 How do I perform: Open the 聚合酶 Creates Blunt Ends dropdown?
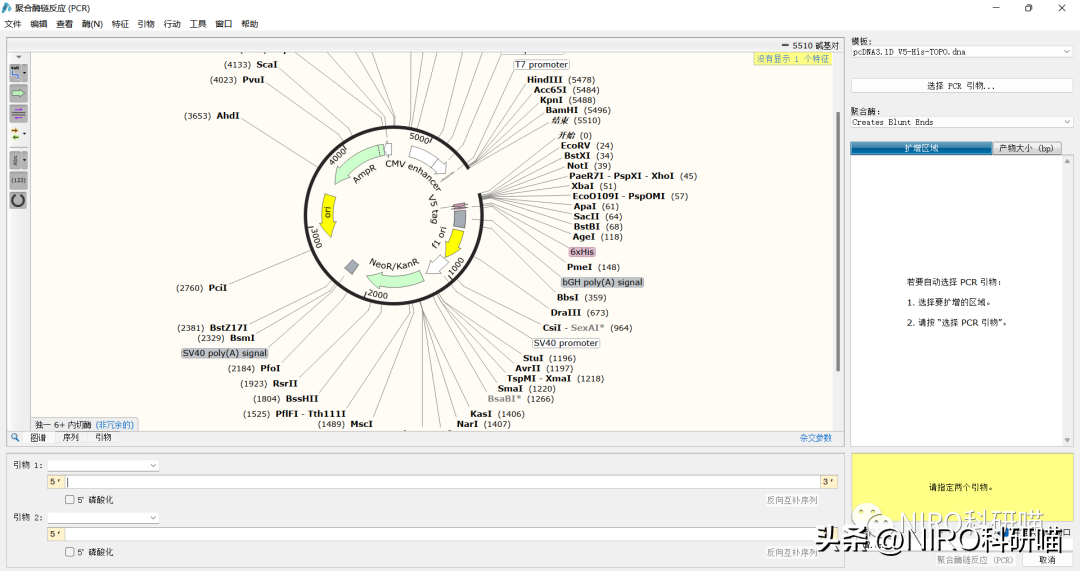click(961, 122)
